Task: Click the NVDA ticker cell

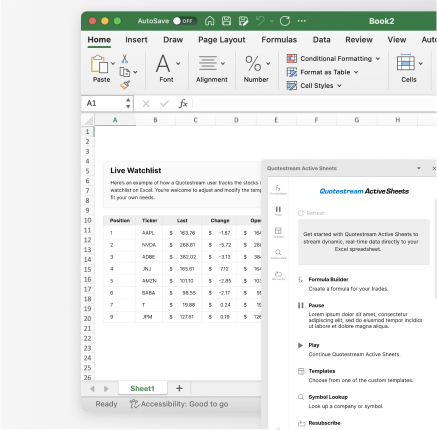Action: click(x=149, y=245)
